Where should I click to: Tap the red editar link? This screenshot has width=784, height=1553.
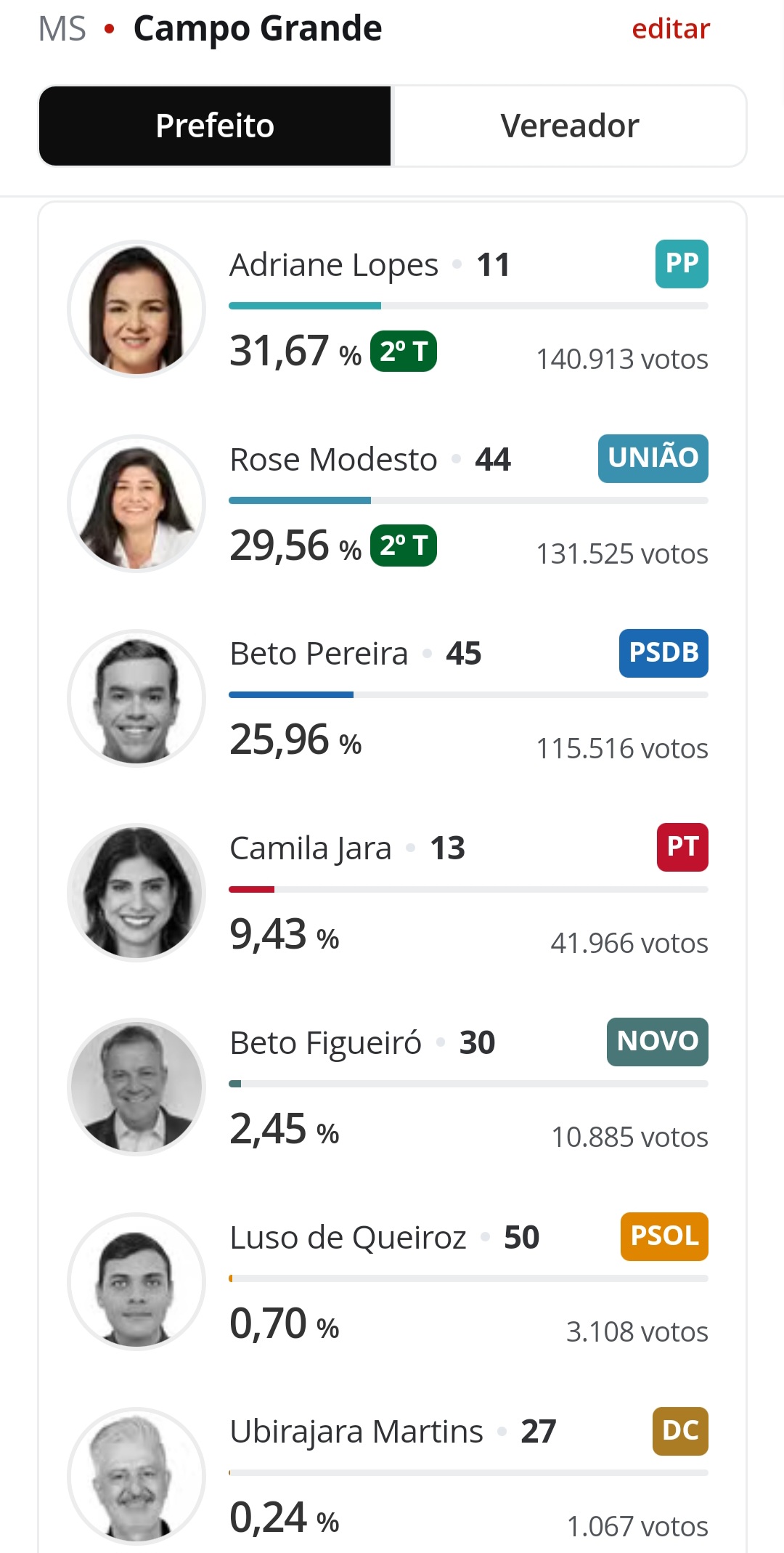pos(671,29)
